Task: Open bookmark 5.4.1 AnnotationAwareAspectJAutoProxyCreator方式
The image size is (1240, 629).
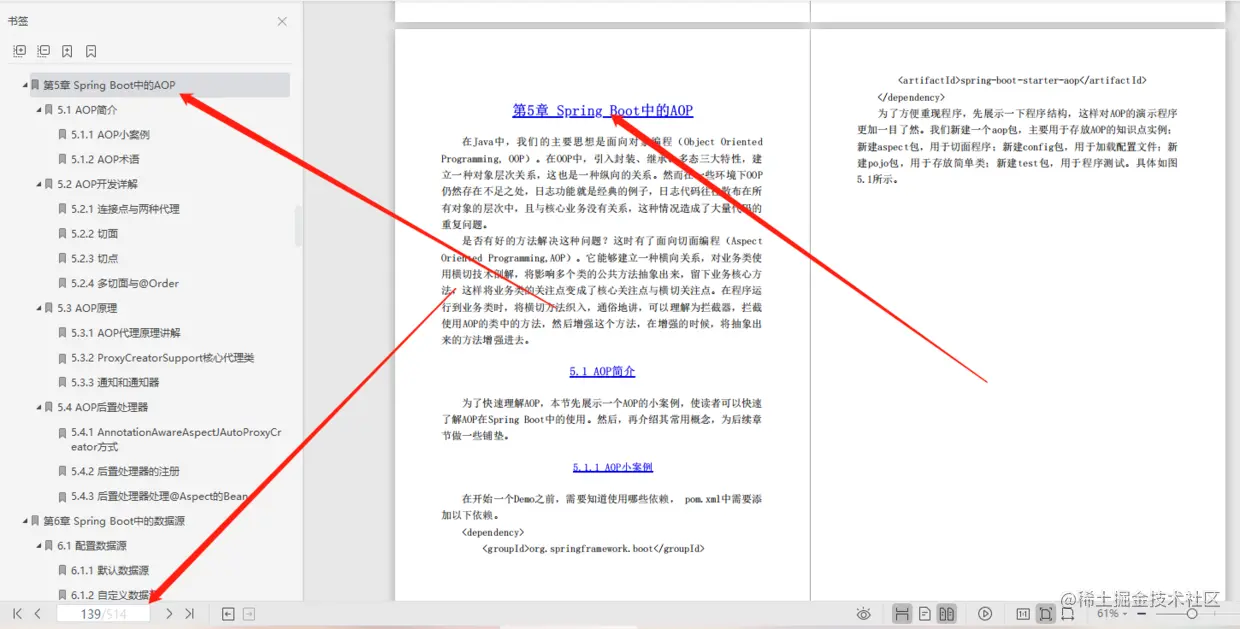Action: point(176,440)
